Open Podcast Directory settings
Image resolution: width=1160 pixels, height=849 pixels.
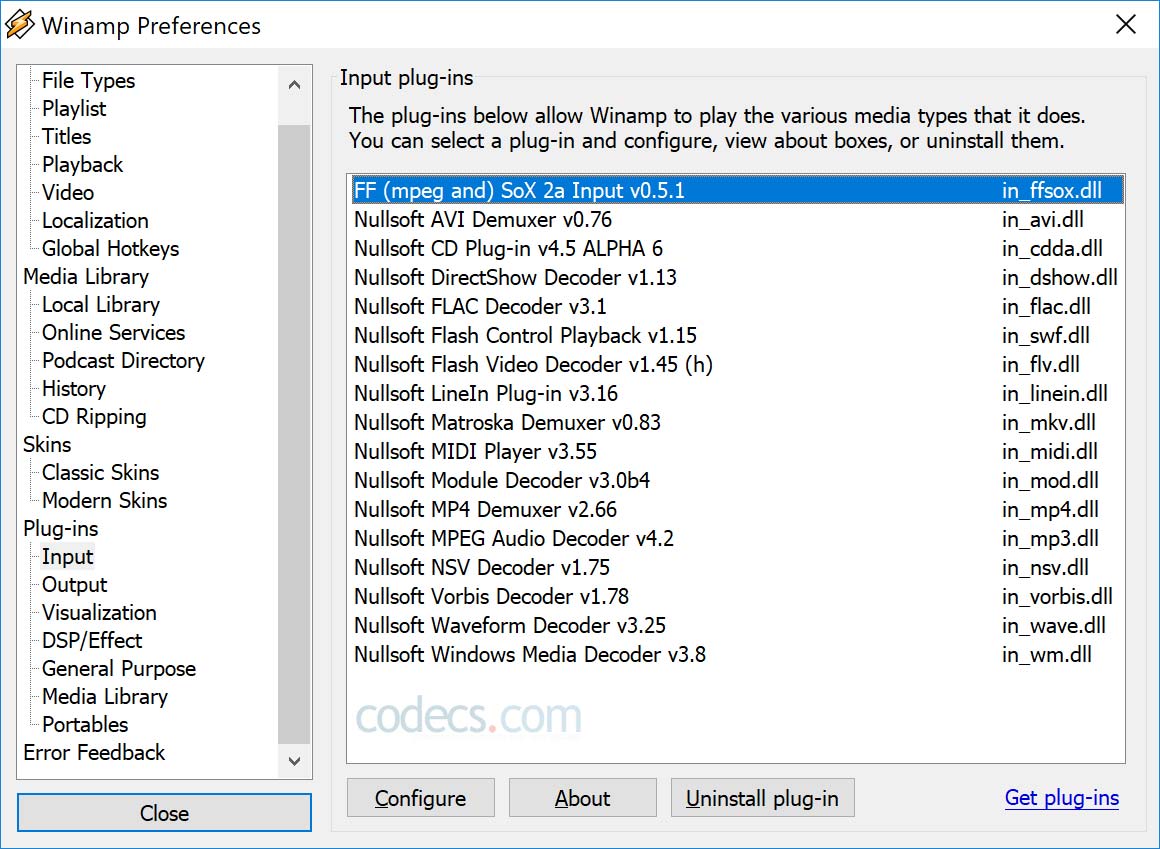coord(124,361)
